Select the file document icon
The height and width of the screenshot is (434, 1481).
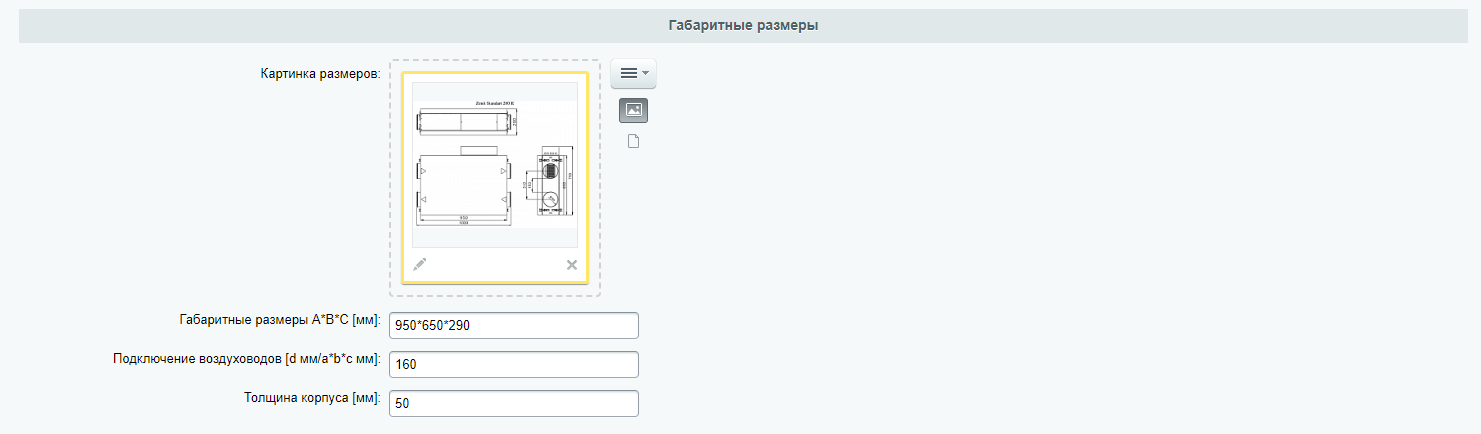click(x=633, y=141)
